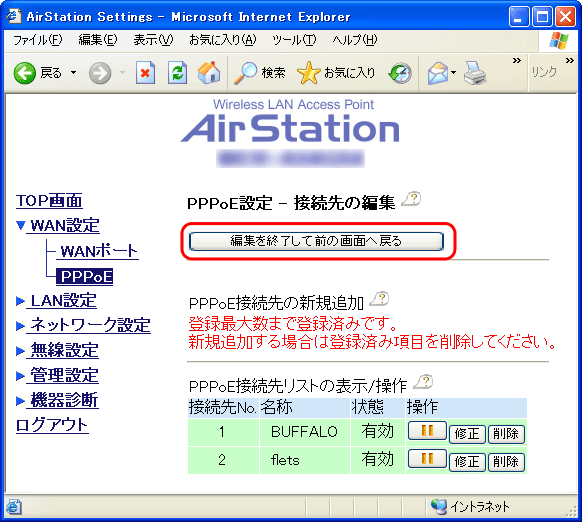Click 削除 for the BUFFALO entry

point(506,434)
